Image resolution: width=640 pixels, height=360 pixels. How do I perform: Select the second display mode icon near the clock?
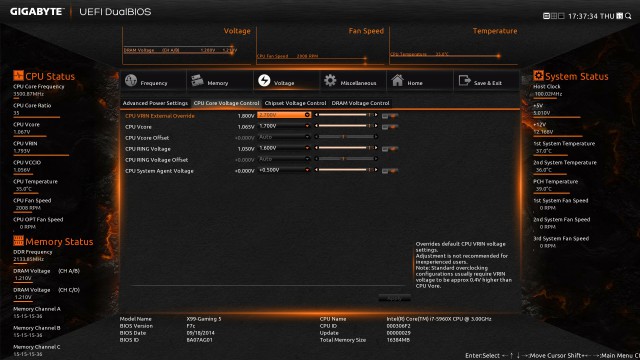[554, 16]
